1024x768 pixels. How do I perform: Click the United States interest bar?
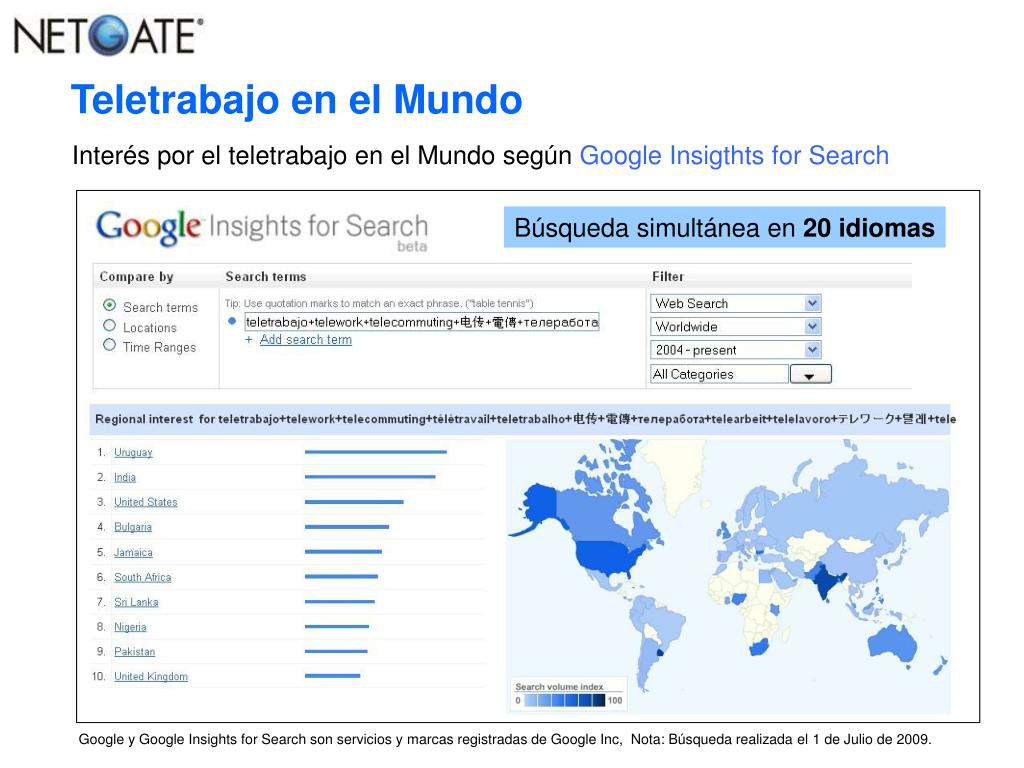(354, 502)
